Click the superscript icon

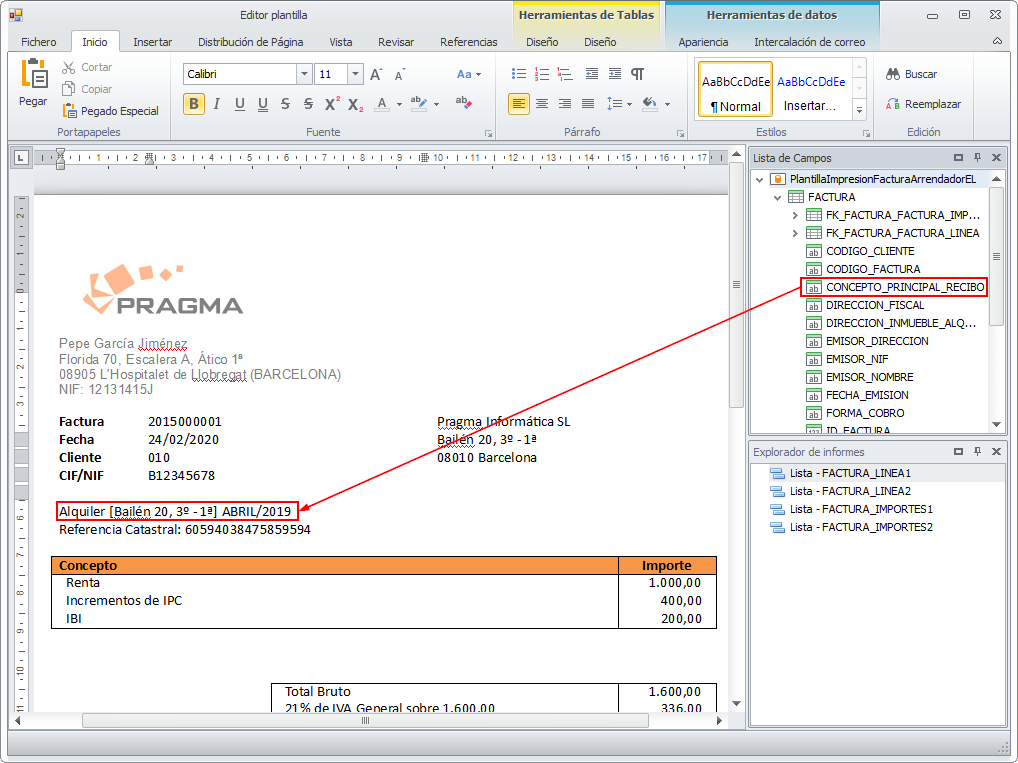(x=332, y=104)
